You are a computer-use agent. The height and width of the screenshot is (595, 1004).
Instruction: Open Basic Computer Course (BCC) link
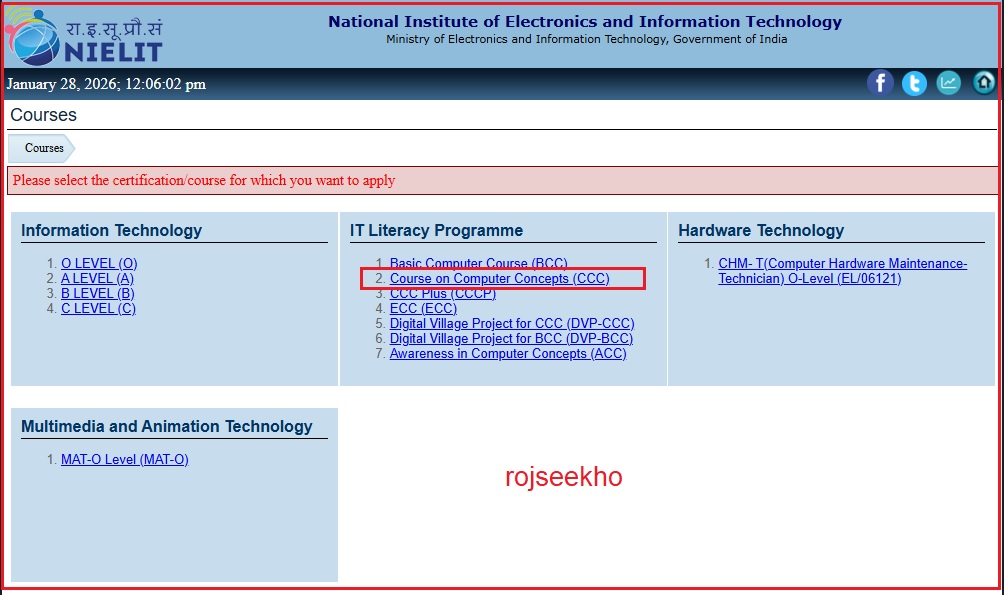478,264
